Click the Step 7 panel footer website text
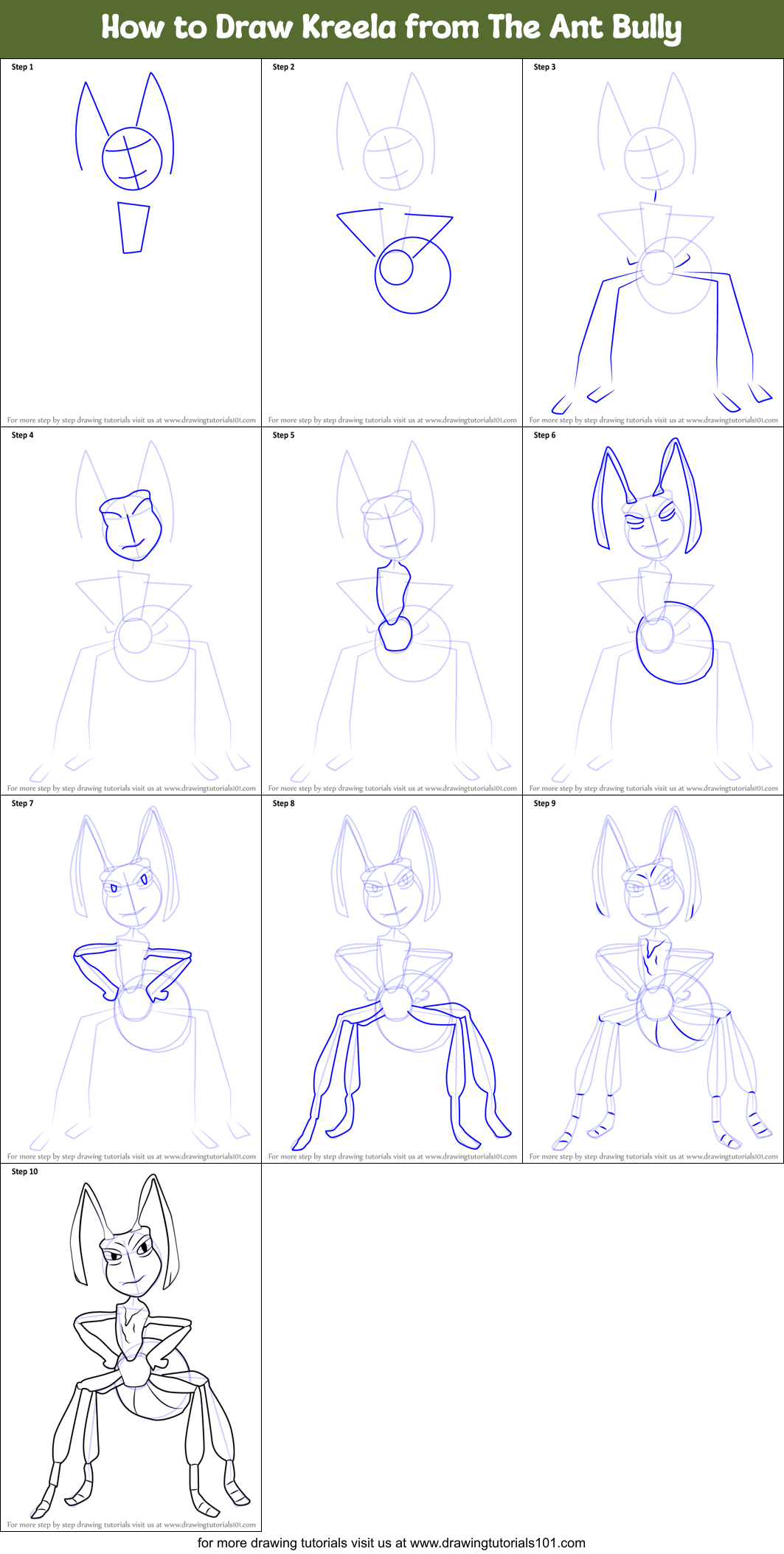Image resolution: width=784 pixels, height=1554 pixels. [x=131, y=1157]
